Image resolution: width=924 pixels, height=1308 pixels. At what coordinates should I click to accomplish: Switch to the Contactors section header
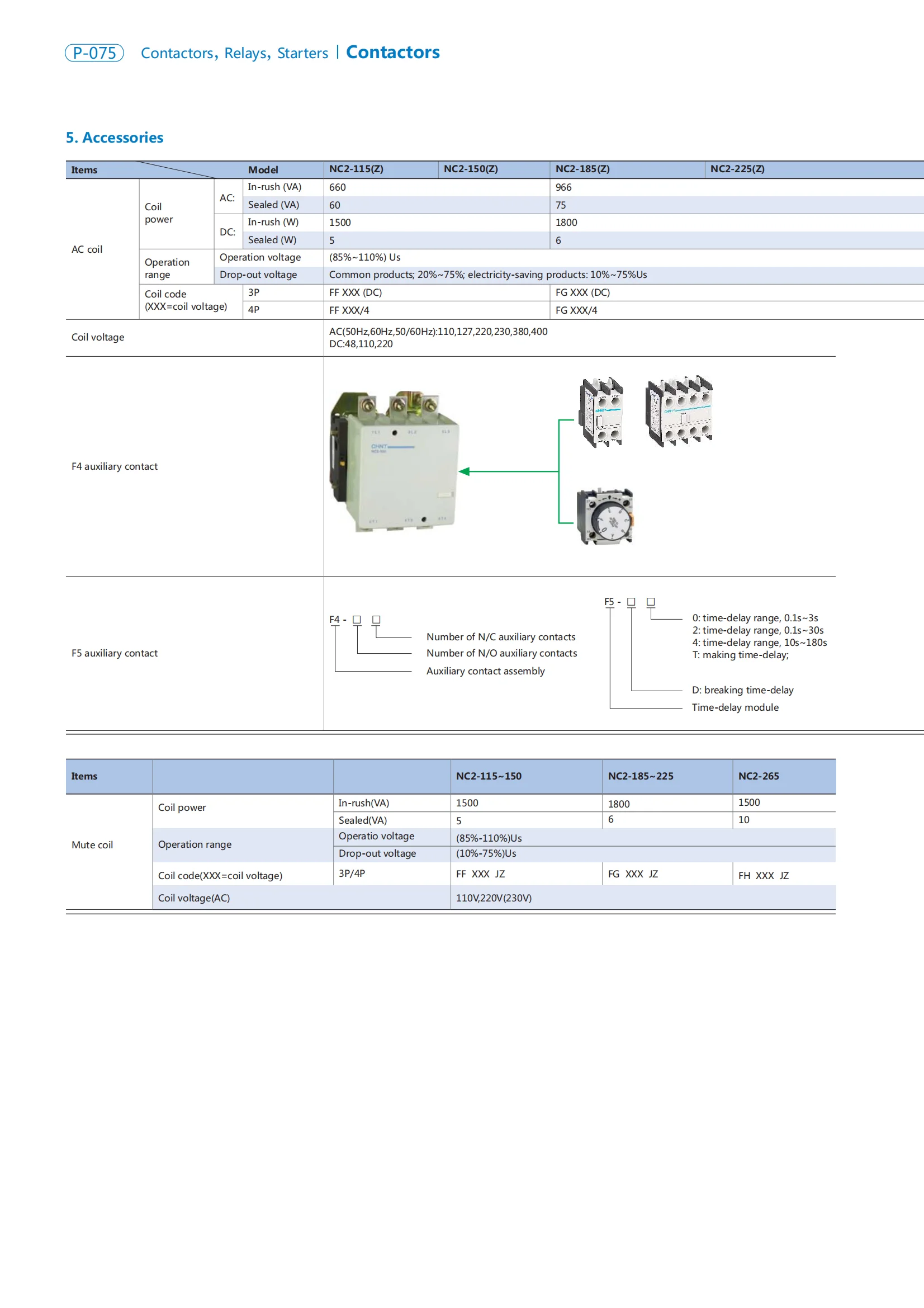click(x=393, y=53)
